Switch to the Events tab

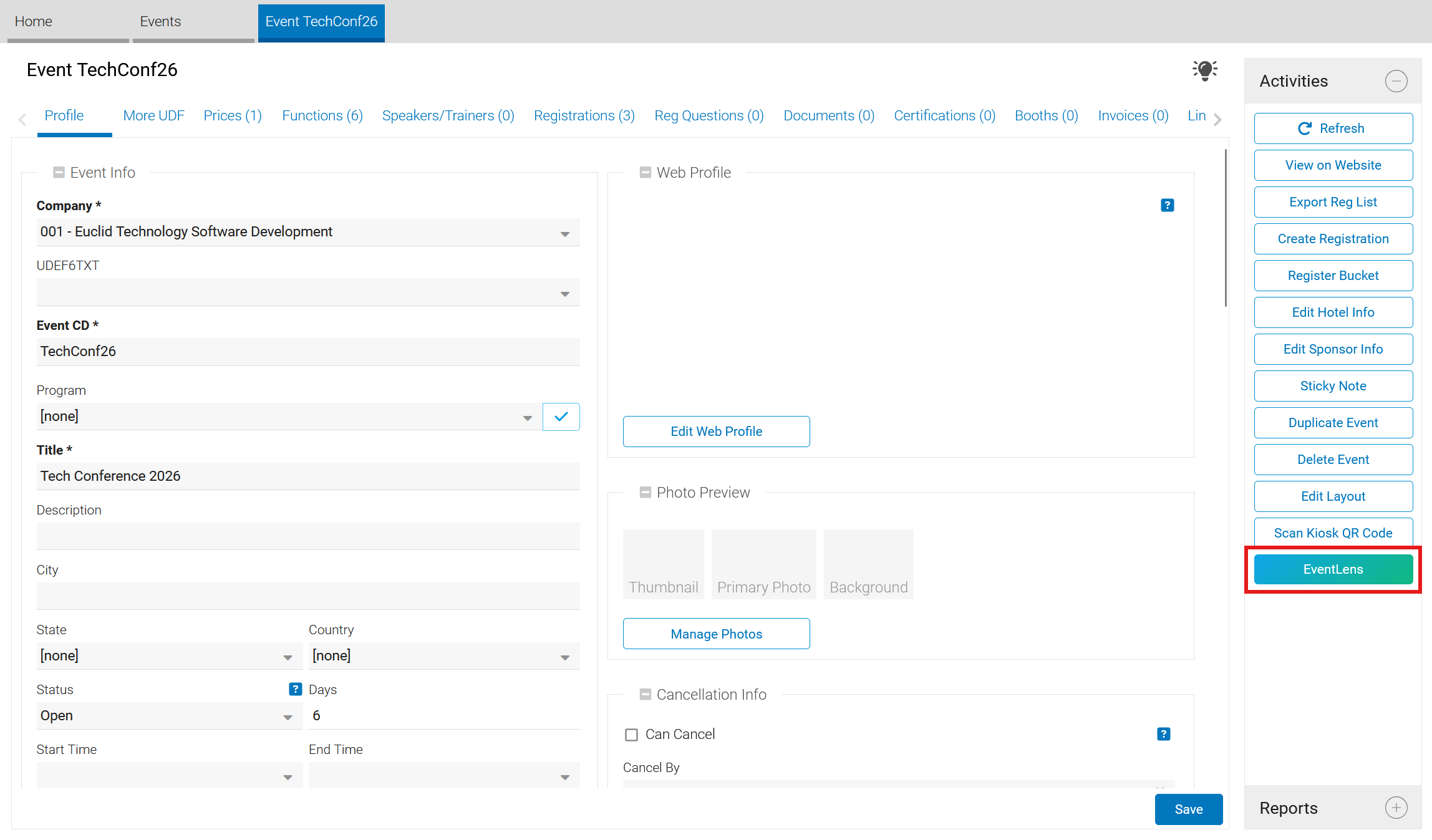point(193,22)
